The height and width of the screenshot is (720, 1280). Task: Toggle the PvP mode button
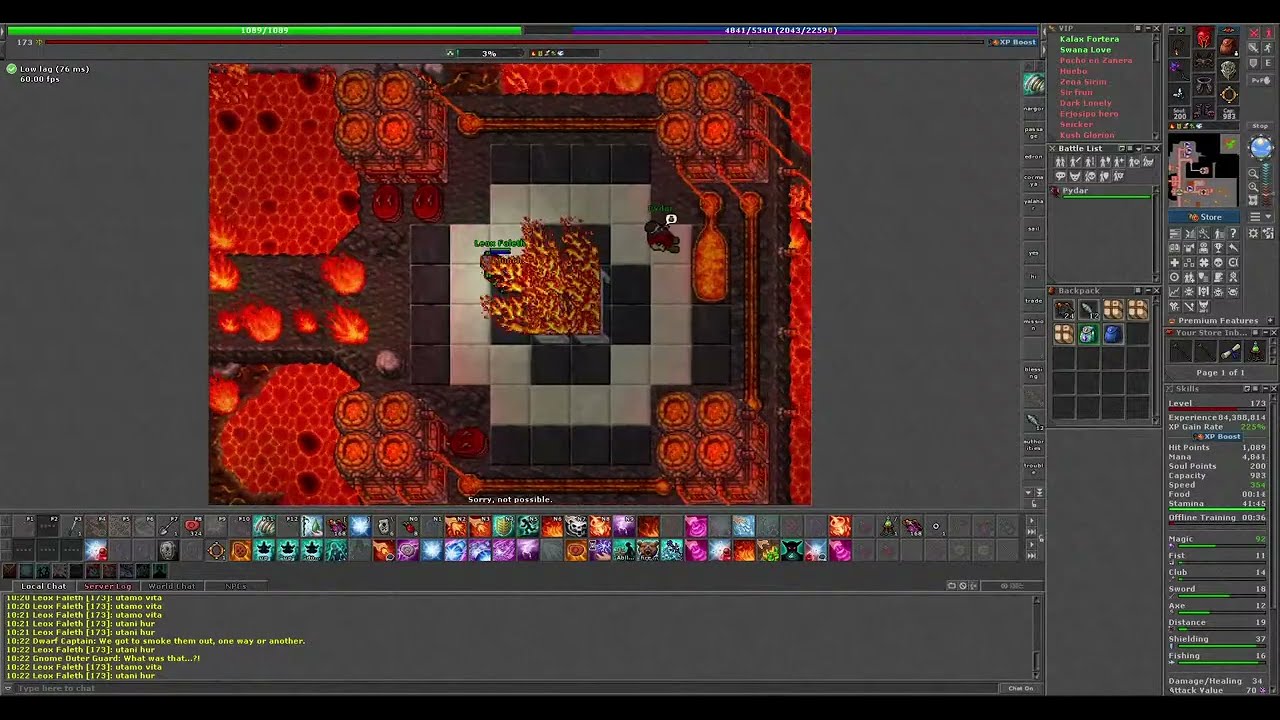[x=1260, y=81]
